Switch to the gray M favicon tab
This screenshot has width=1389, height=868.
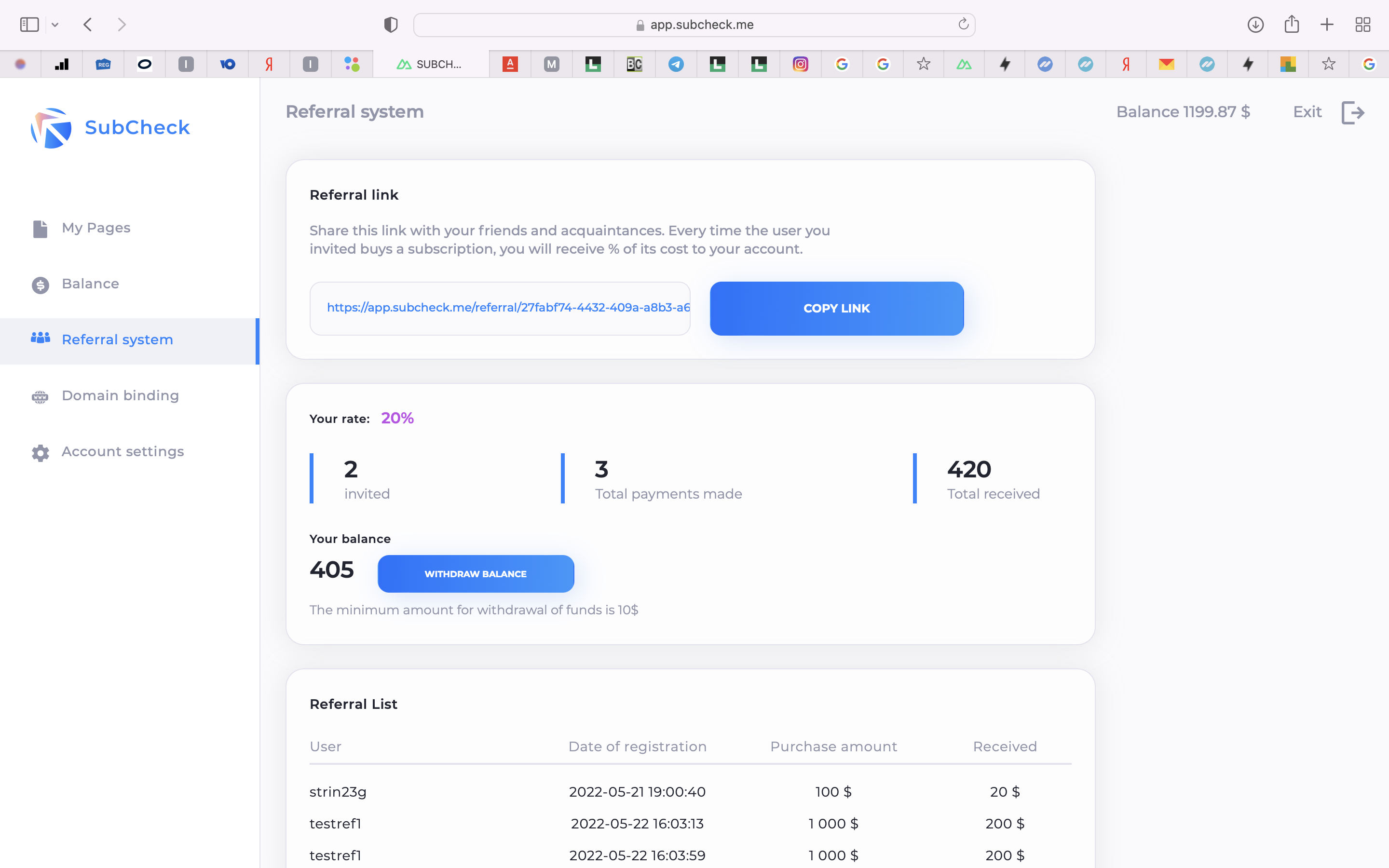click(x=552, y=64)
